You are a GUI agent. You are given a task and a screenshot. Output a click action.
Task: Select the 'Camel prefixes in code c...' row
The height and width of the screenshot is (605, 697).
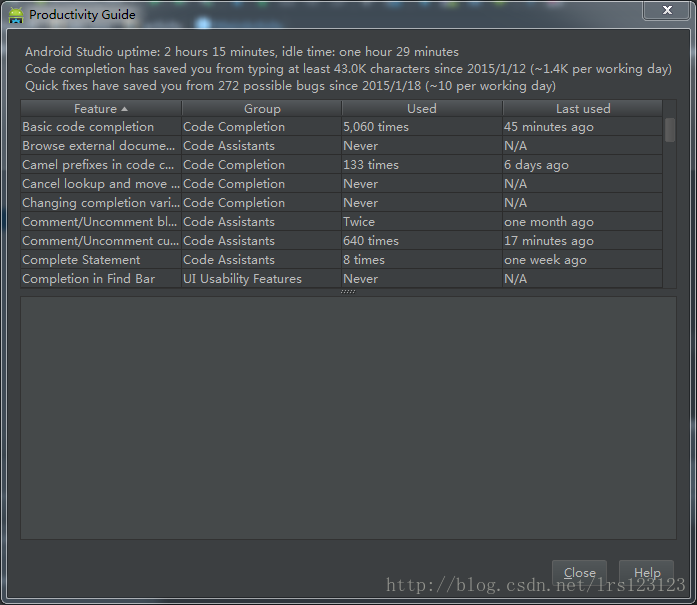click(341, 165)
